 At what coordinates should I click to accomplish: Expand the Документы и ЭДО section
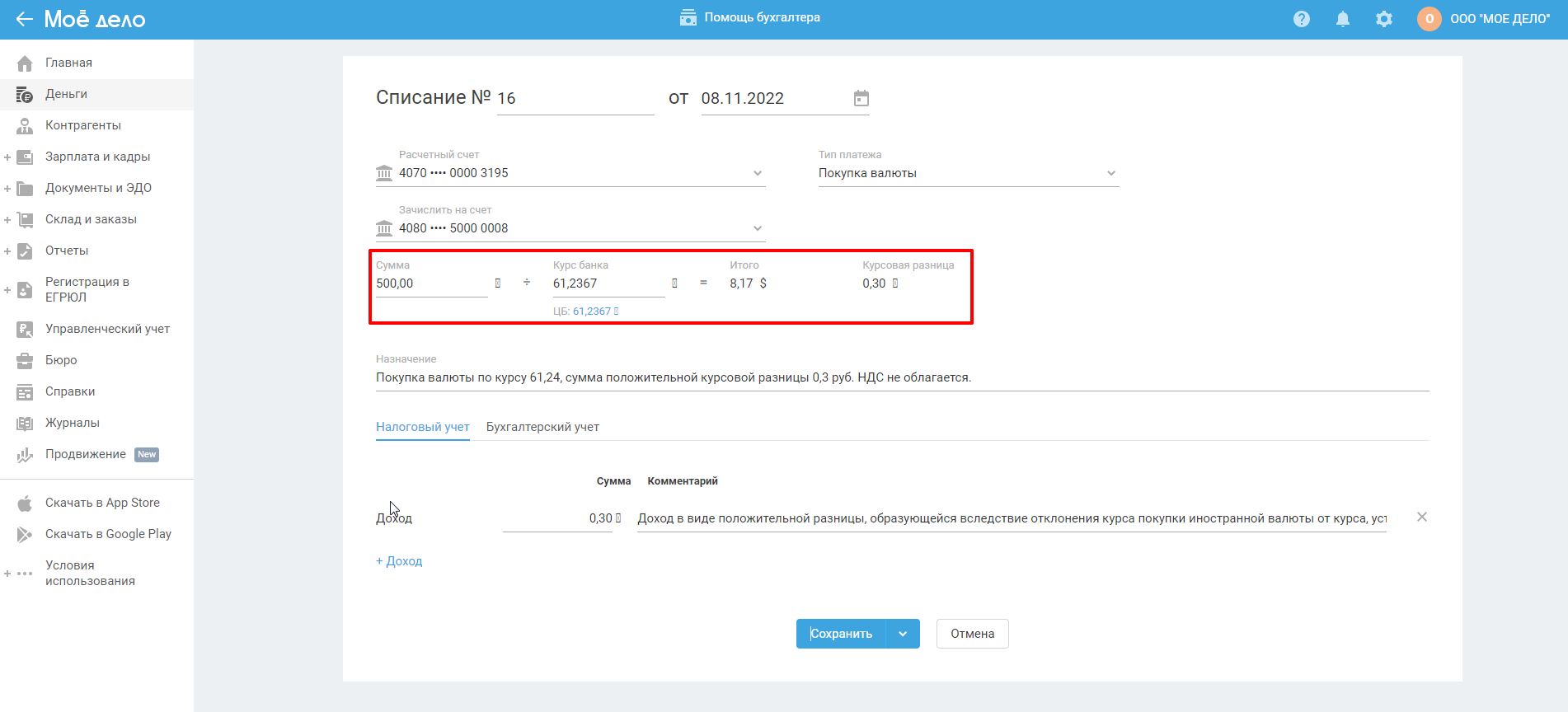[7, 188]
